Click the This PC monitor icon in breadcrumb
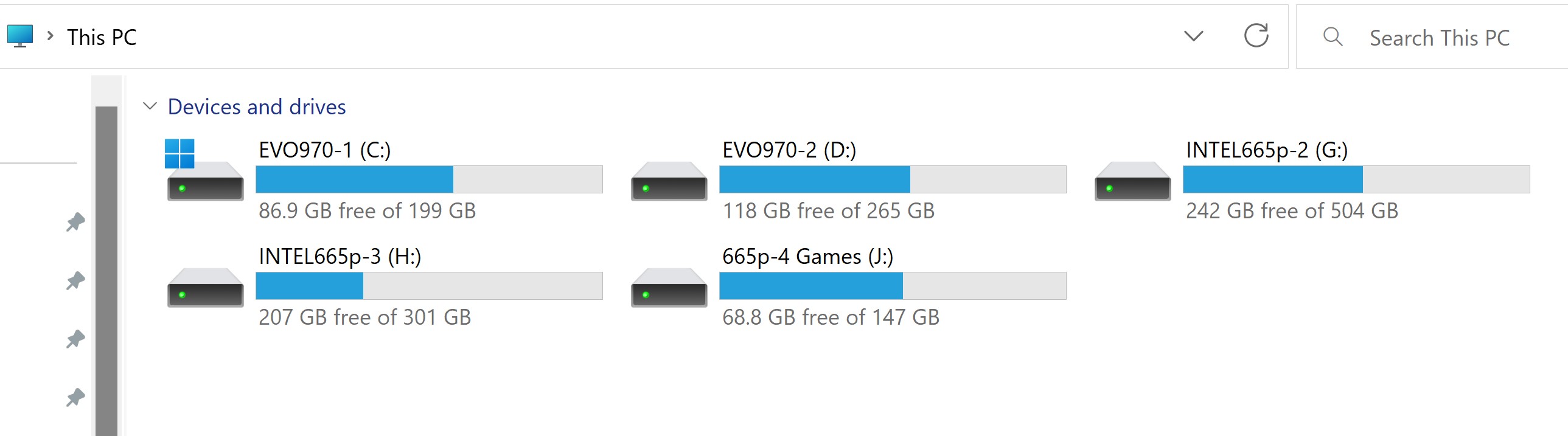The height and width of the screenshot is (436, 1568). tap(20, 35)
